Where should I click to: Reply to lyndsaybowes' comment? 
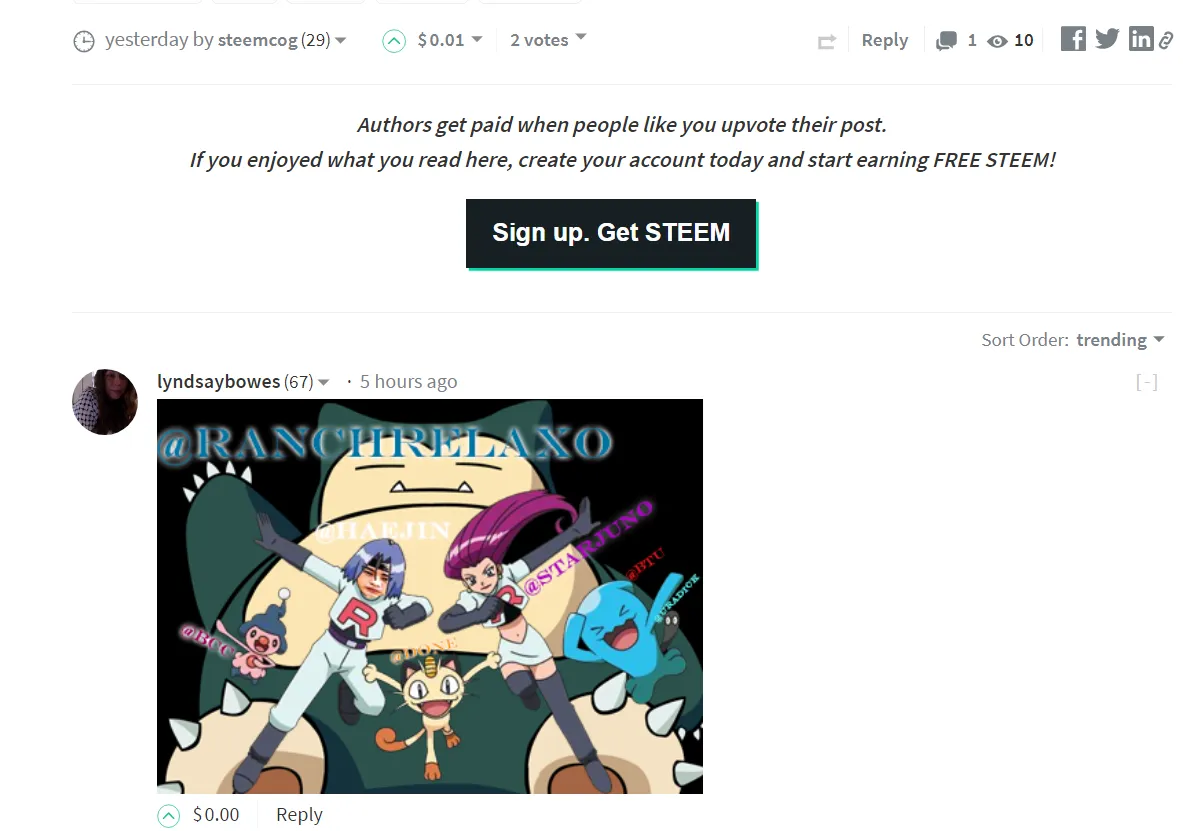(299, 814)
